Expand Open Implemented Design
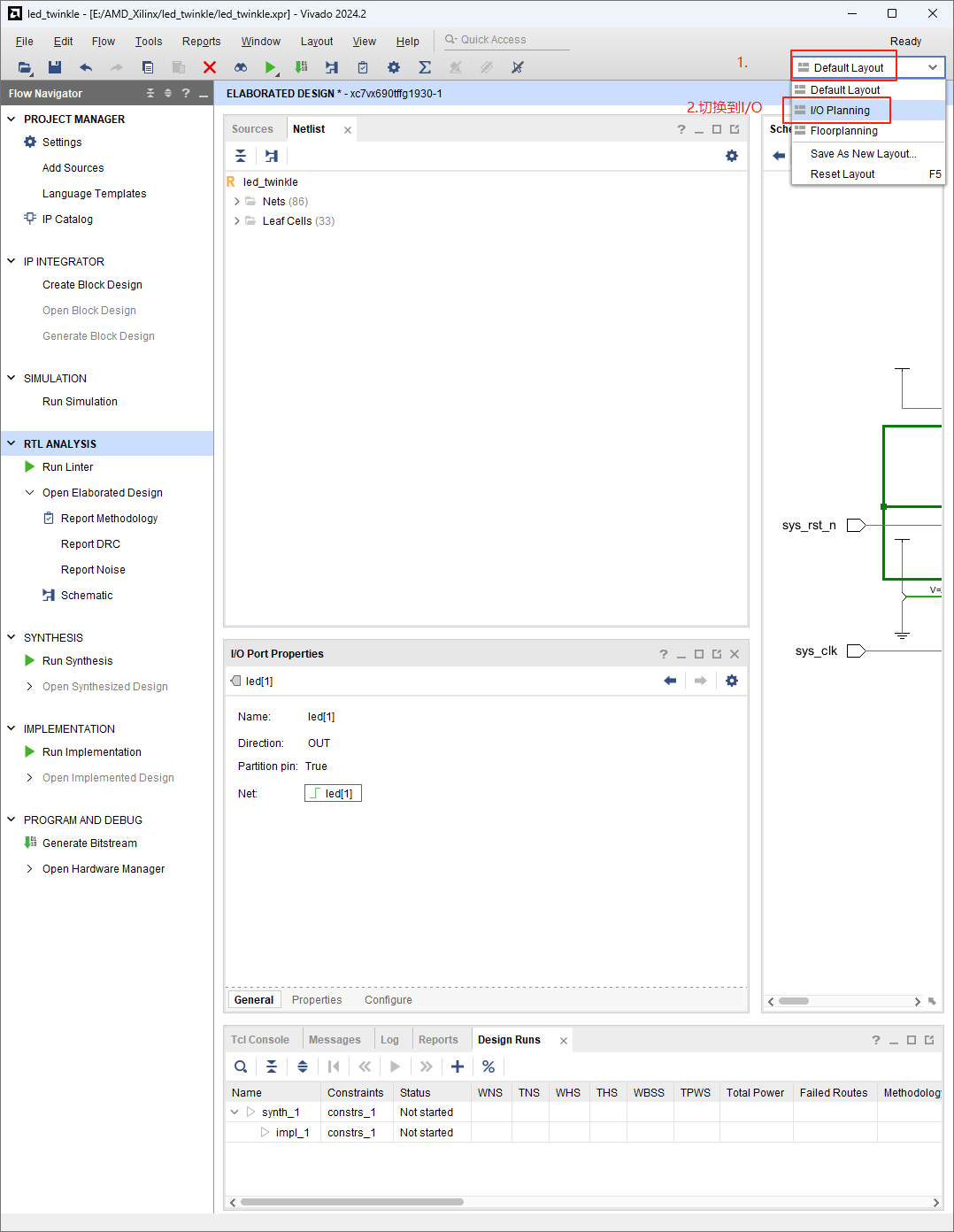954x1232 pixels. (30, 778)
